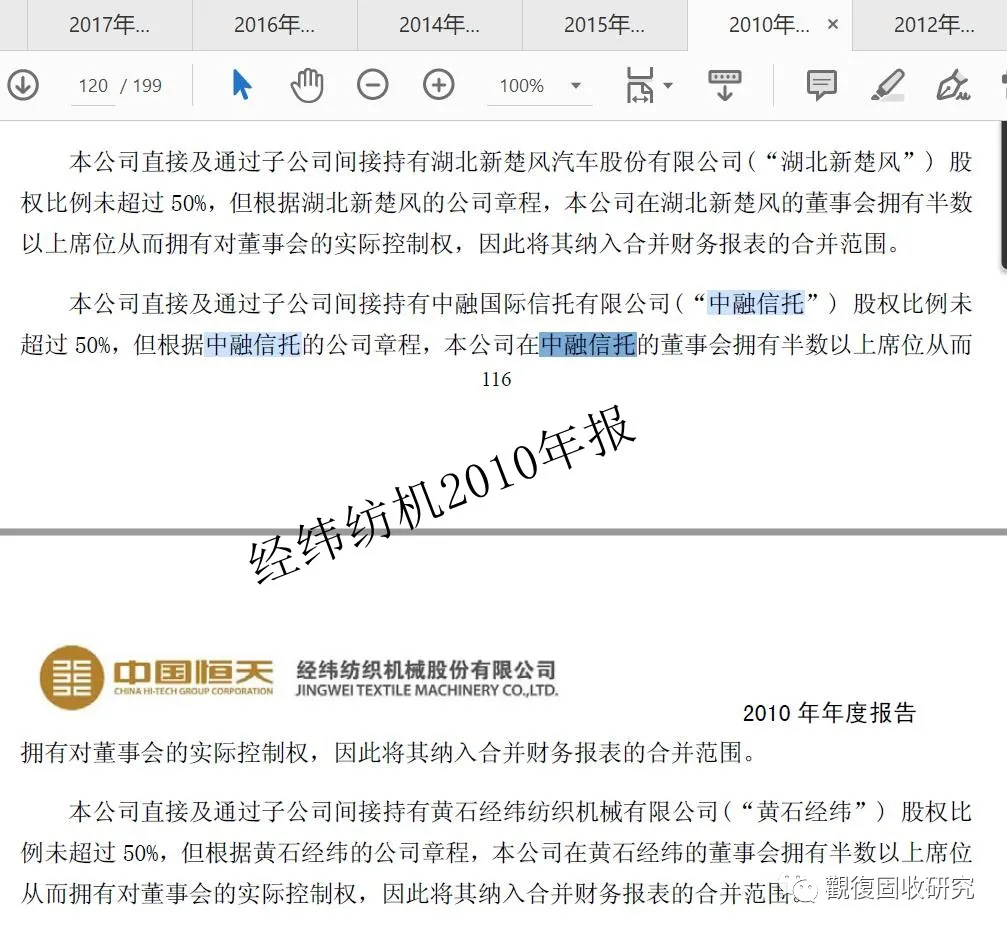Switch to the 2014年 document tab
The width and height of the screenshot is (1007, 932).
[439, 25]
